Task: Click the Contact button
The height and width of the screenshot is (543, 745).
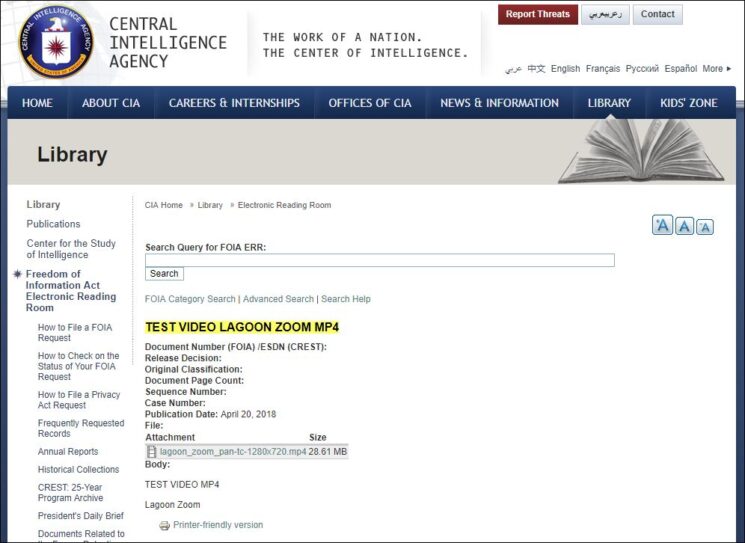Action: click(658, 14)
